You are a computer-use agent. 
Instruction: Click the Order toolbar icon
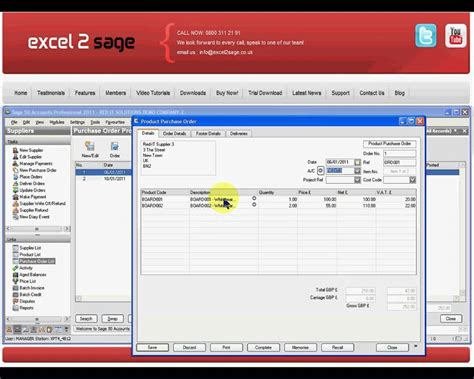pyautogui.click(x=115, y=149)
